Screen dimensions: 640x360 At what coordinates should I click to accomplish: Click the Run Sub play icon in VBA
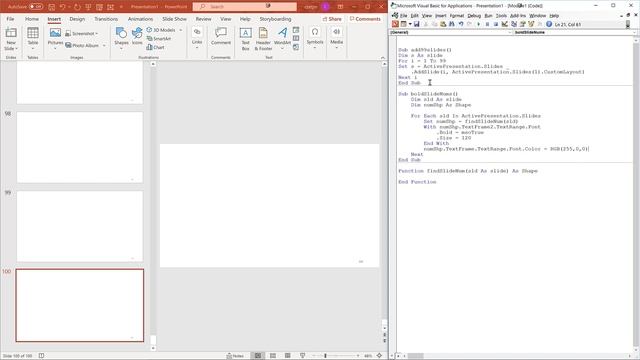(478, 24)
